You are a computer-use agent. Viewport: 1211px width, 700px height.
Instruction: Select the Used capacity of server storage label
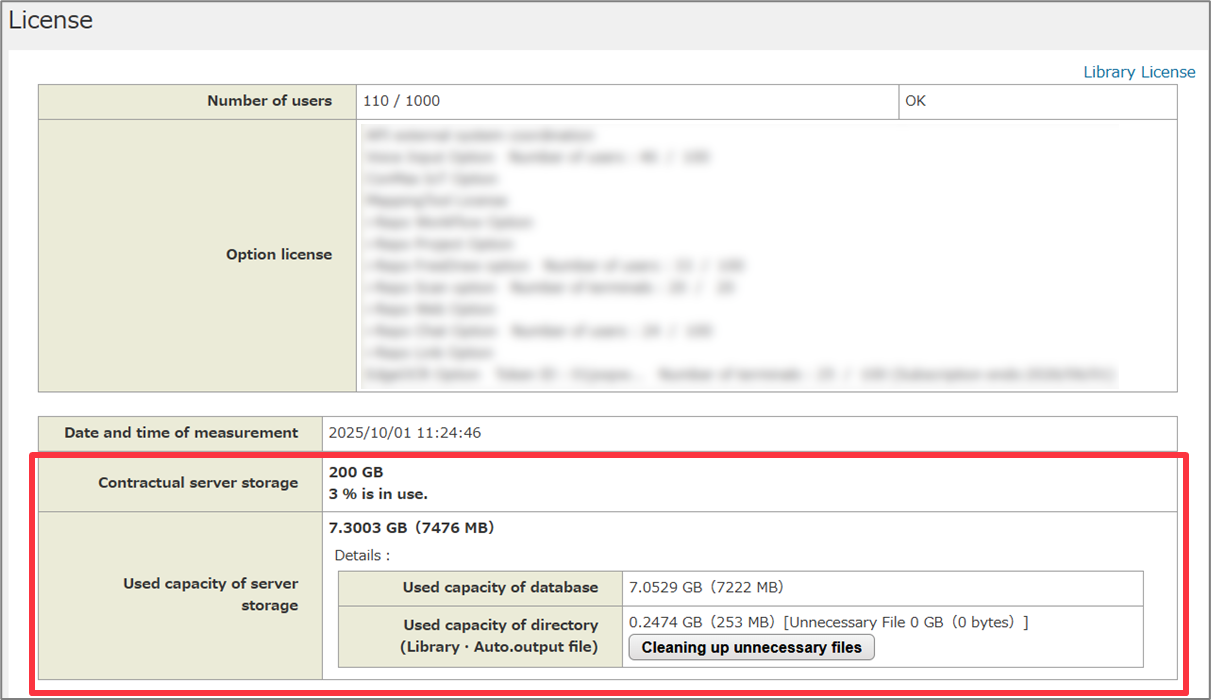[x=210, y=594]
